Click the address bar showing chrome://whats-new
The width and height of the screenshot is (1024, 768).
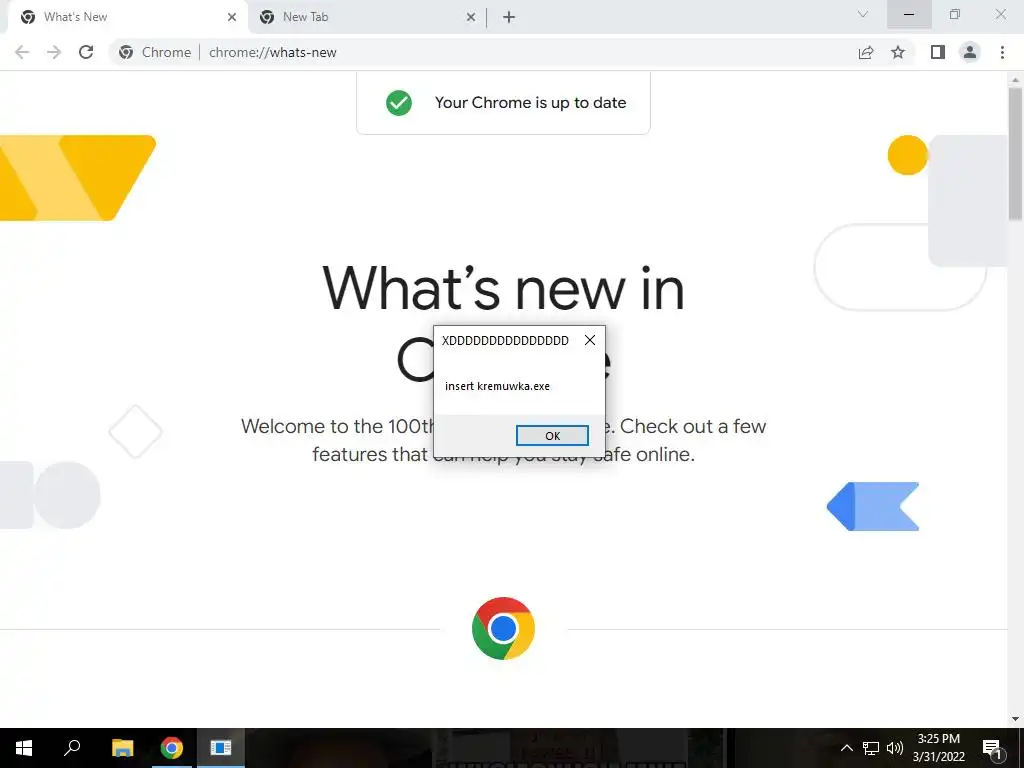pos(483,52)
